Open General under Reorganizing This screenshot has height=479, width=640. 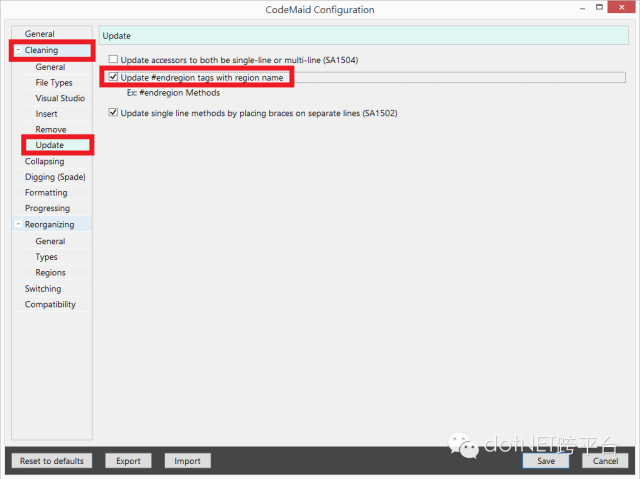(50, 241)
